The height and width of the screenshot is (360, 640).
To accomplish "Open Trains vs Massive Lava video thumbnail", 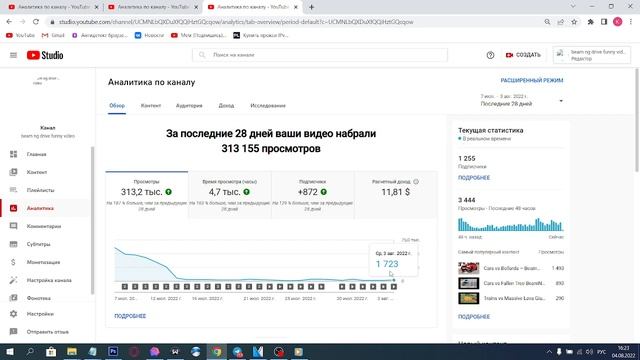I will 469,298.
